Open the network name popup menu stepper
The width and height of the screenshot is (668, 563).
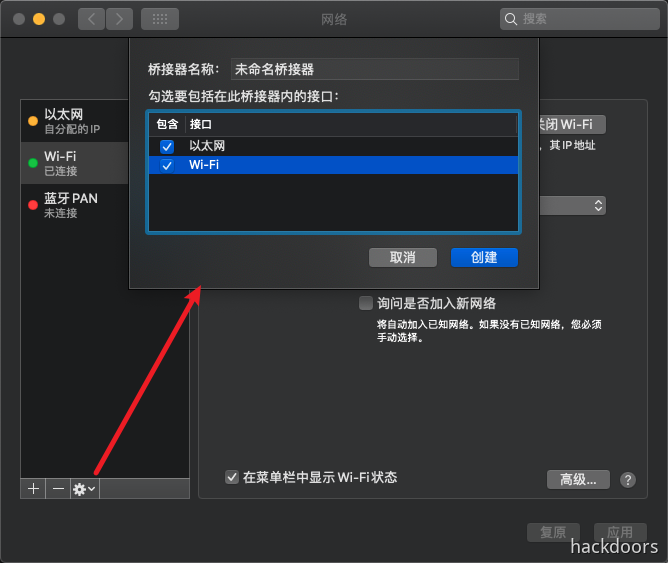(598, 205)
